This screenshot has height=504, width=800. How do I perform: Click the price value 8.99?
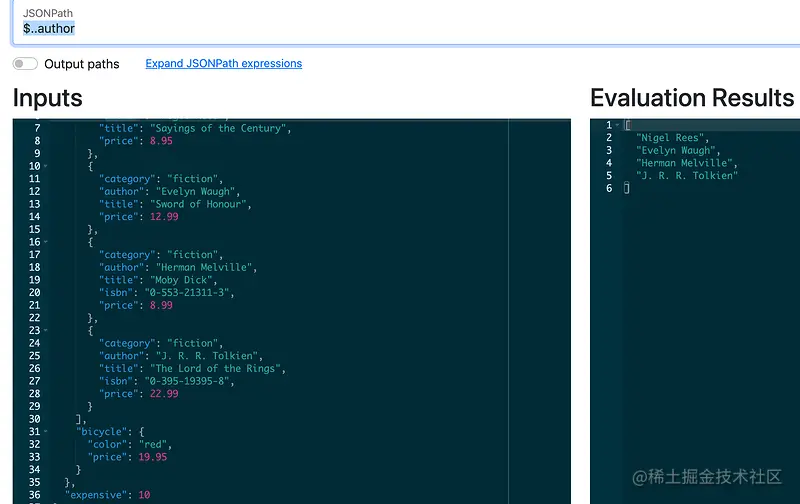161,305
